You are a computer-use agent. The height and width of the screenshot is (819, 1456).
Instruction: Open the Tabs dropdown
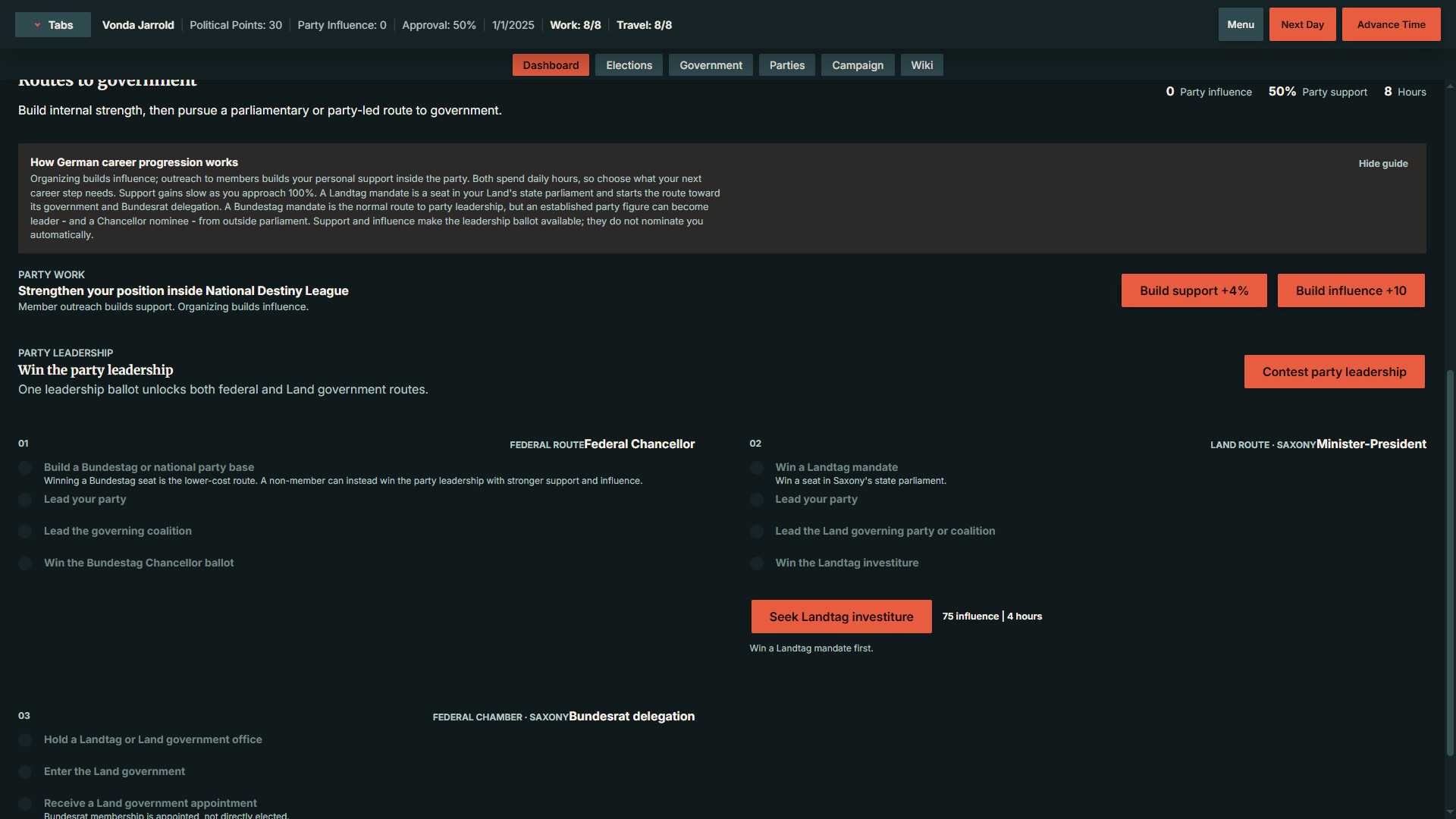[x=53, y=25]
